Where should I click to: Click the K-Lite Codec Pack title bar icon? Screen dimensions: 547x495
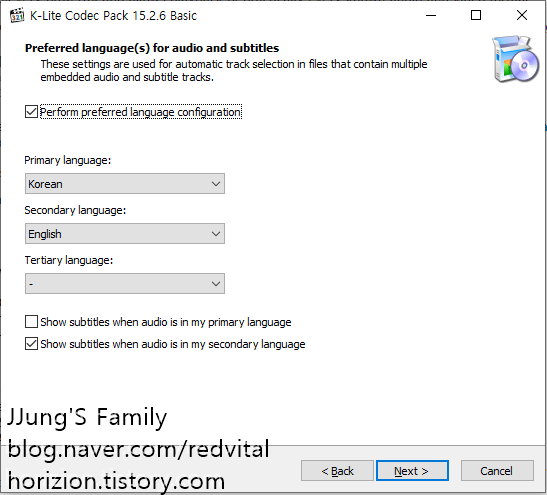pos(17,16)
